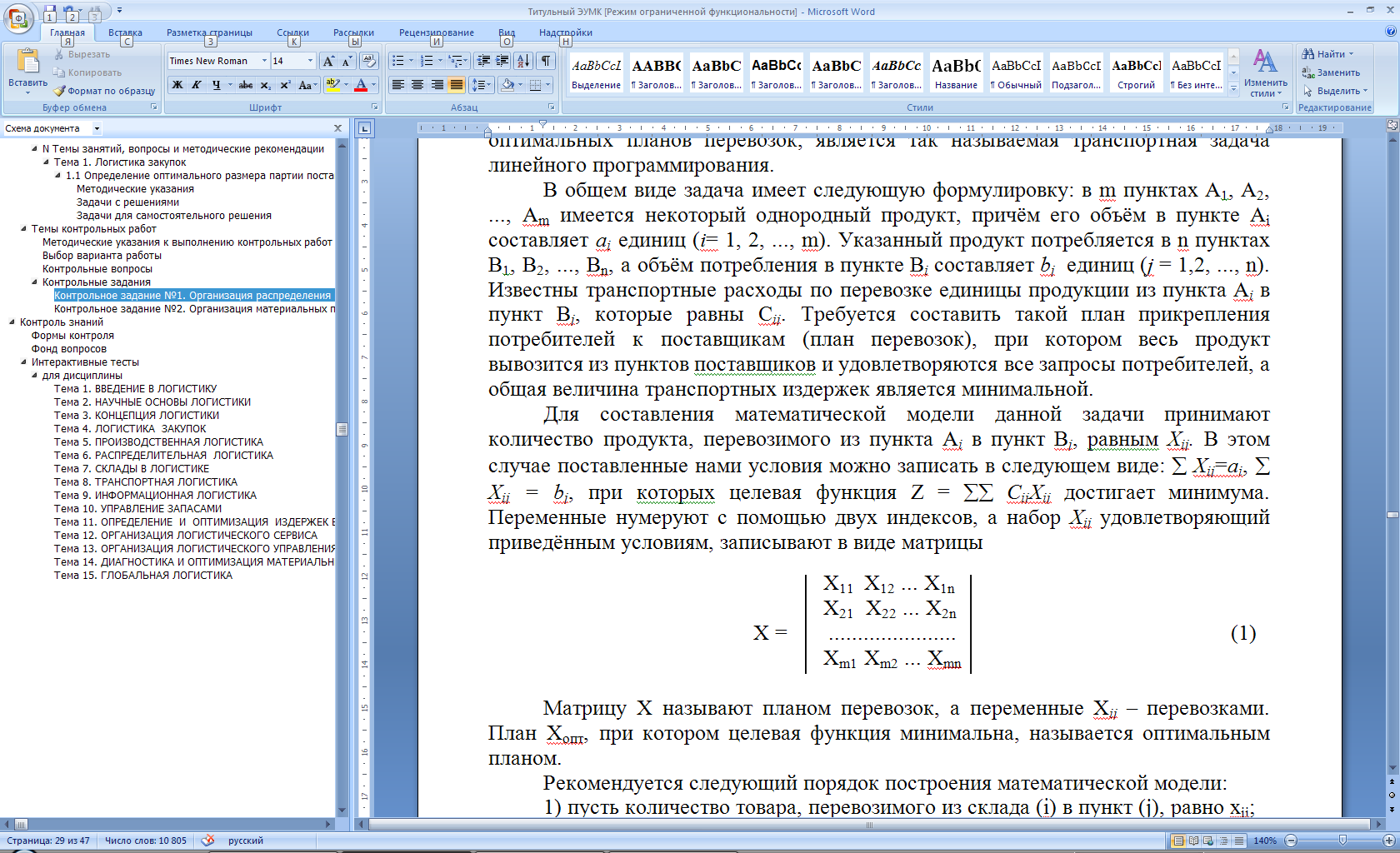This screenshot has height=853, width=1400.
Task: Open Вставка ribbon tab
Action: [125, 32]
